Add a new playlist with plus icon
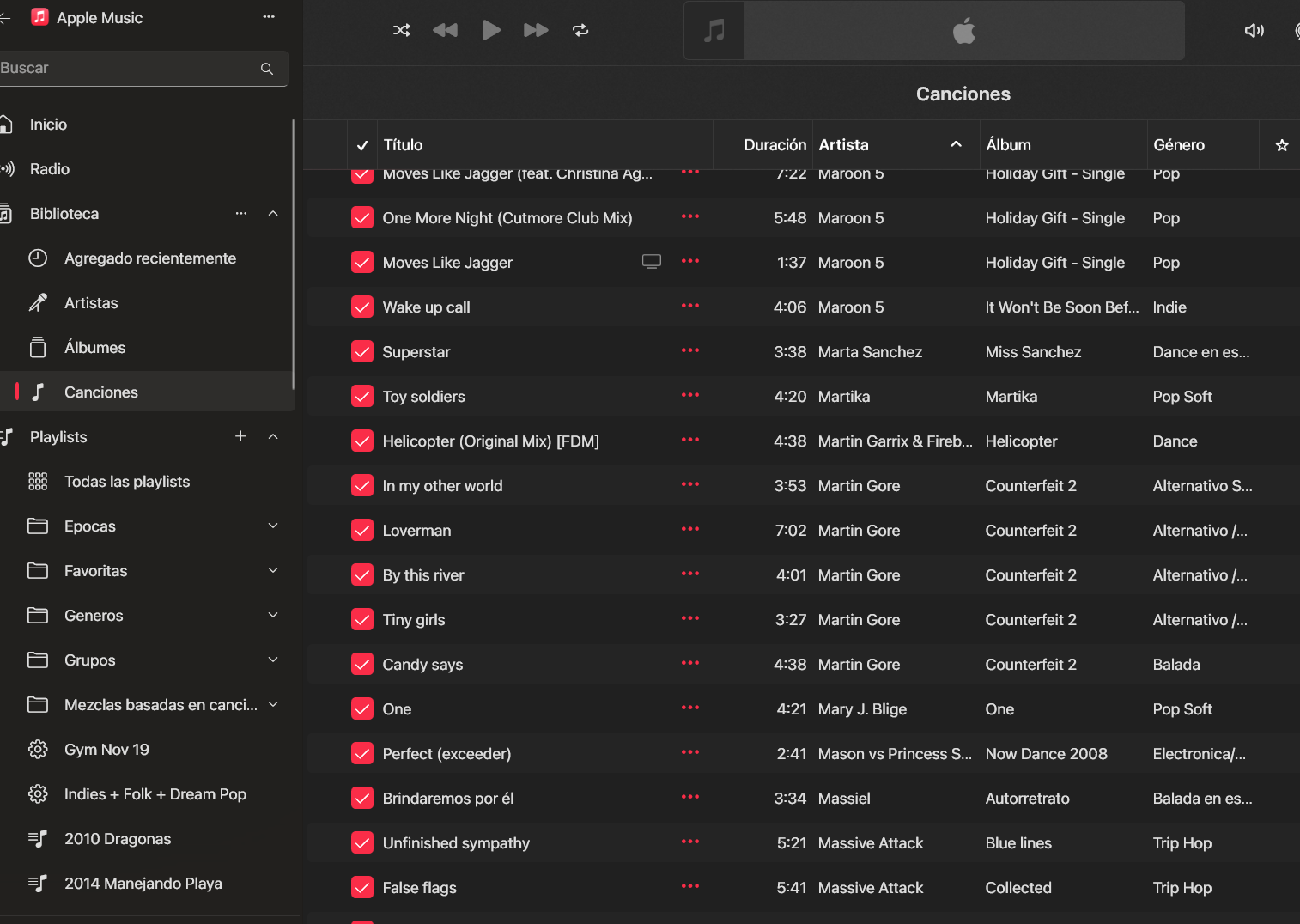1300x924 pixels. tap(240, 437)
